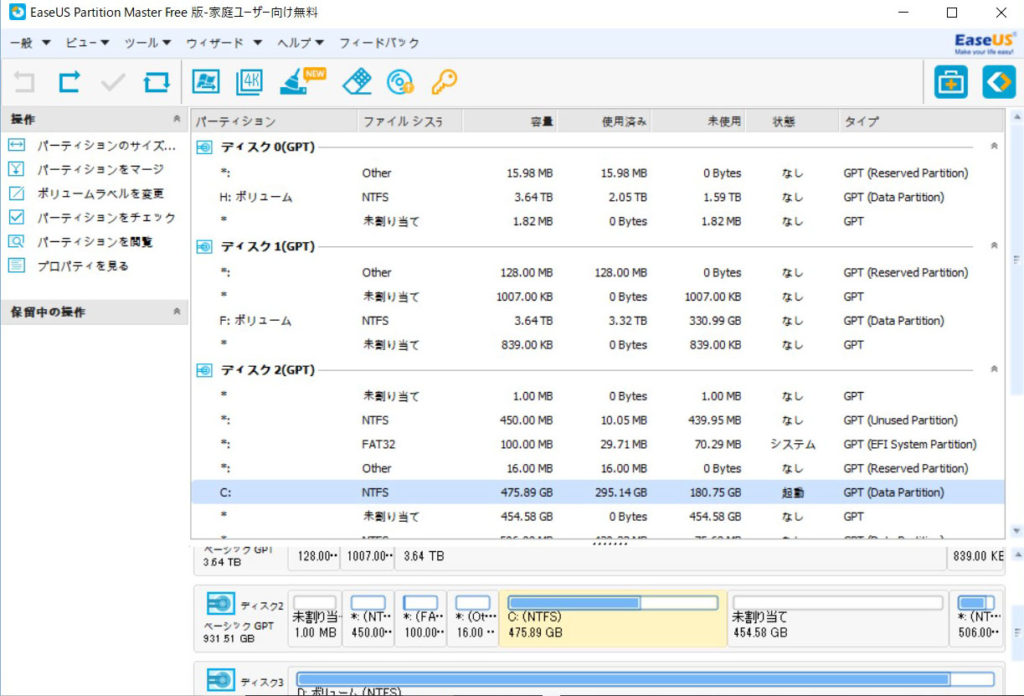Click the resize partition icon in sidebar

click(16, 145)
